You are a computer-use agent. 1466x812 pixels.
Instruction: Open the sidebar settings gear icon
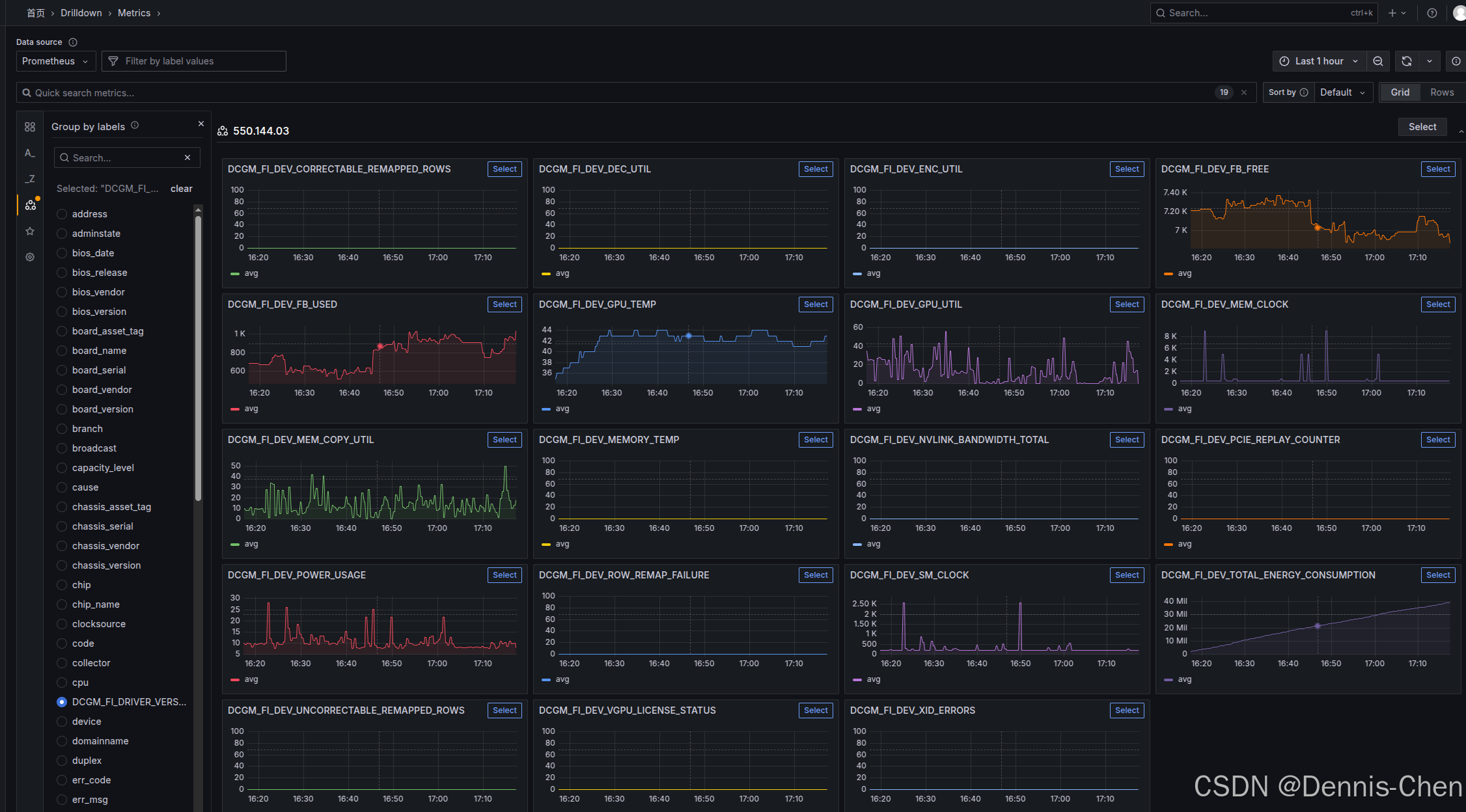tap(30, 257)
